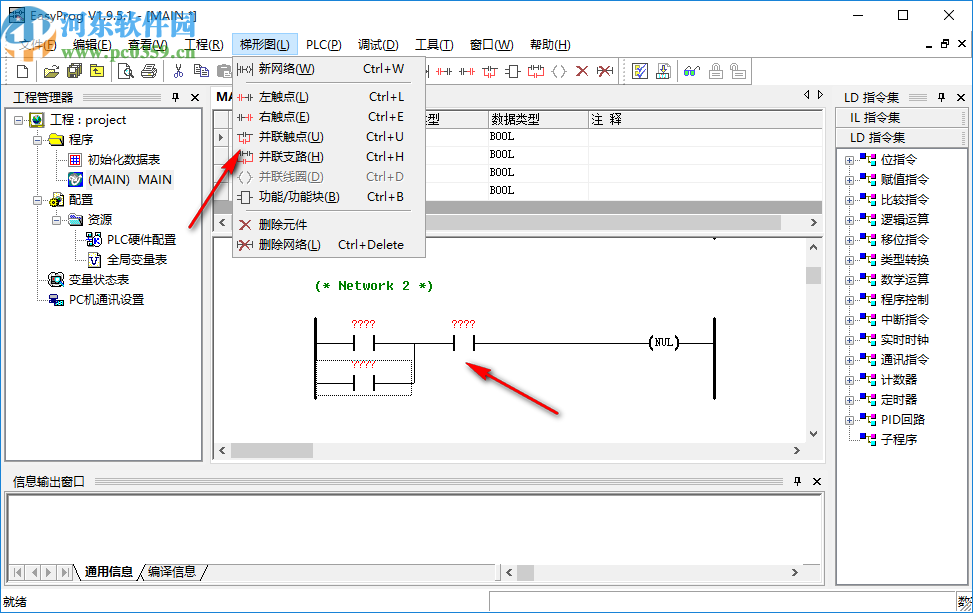Select (MAIN) MAIN program in tree

[x=129, y=180]
